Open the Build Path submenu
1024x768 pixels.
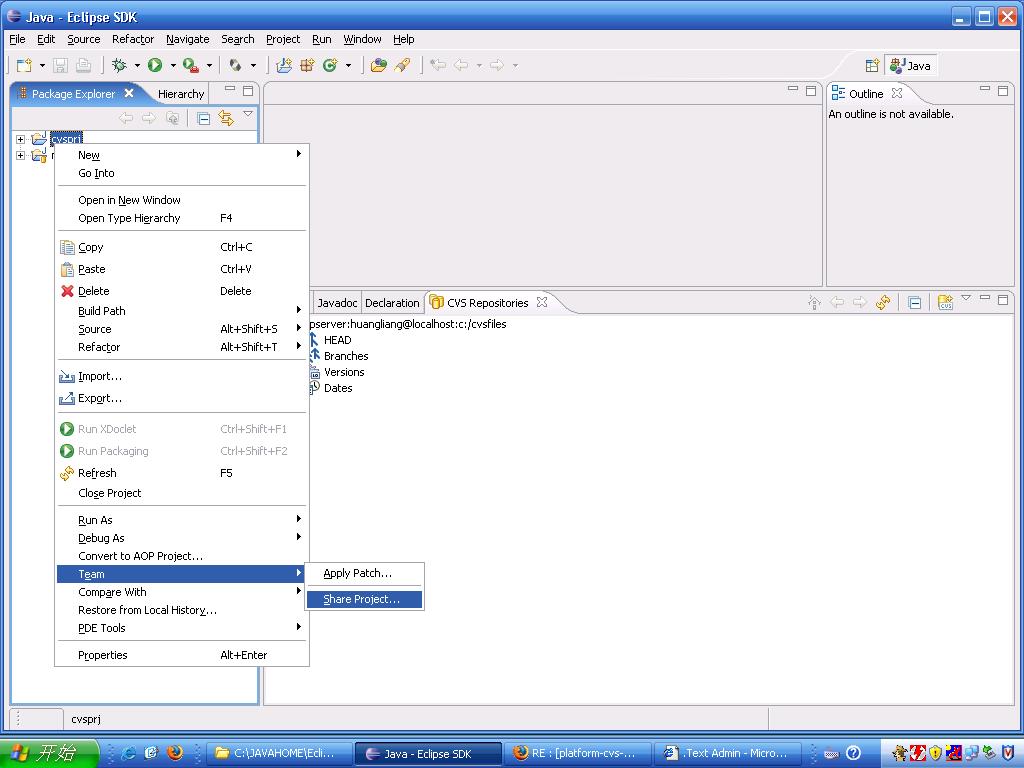click(182, 311)
